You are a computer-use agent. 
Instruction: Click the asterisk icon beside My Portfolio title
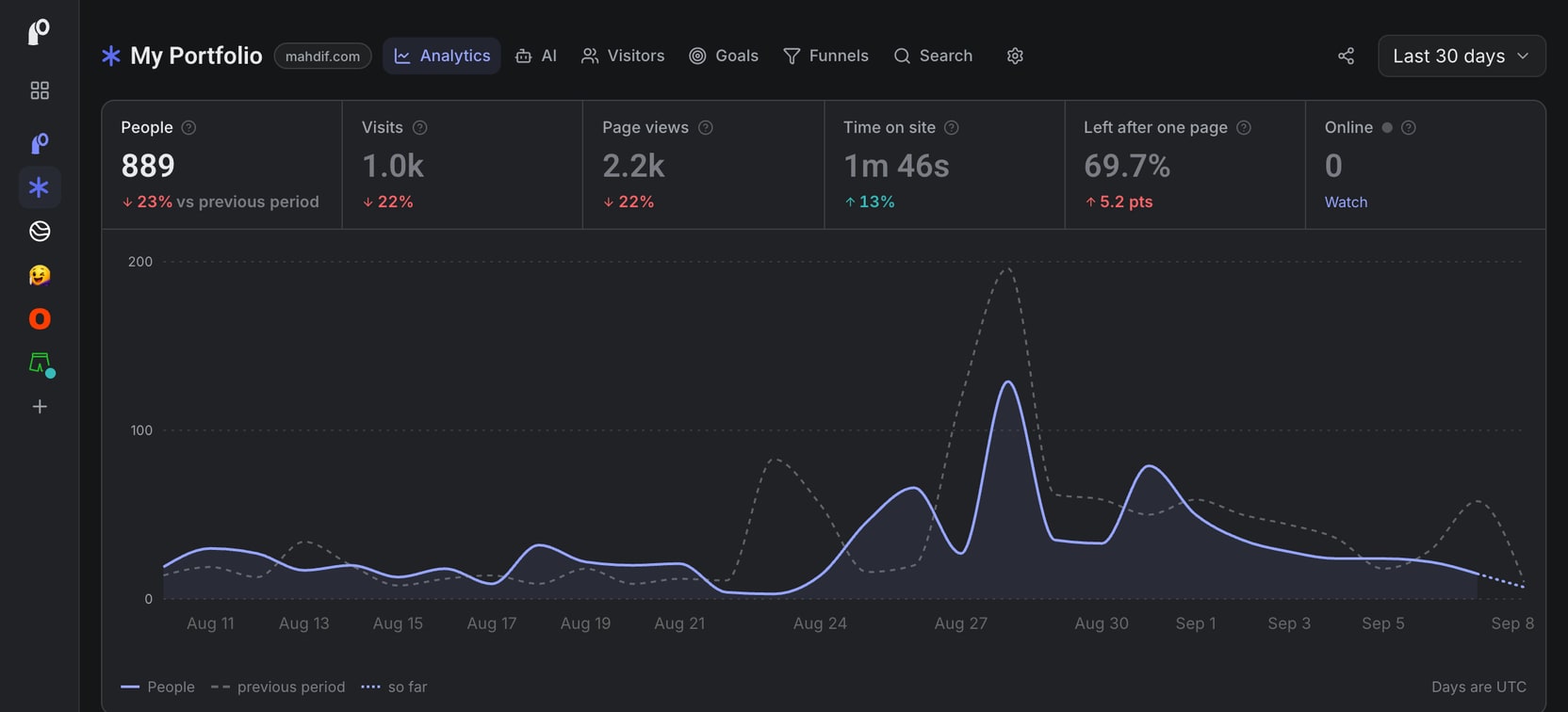pyautogui.click(x=111, y=56)
